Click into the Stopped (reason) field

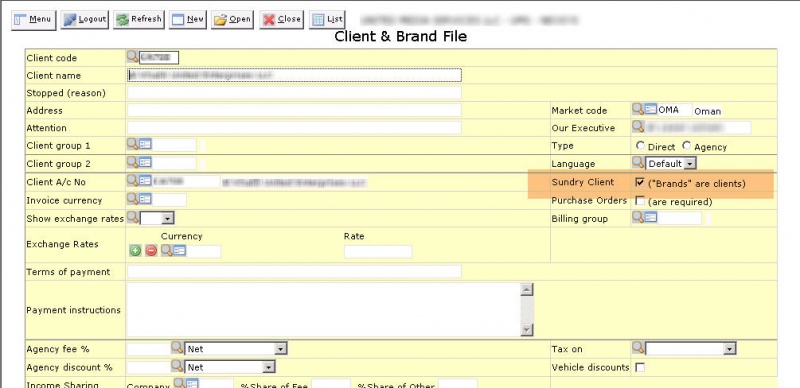pyautogui.click(x=294, y=93)
